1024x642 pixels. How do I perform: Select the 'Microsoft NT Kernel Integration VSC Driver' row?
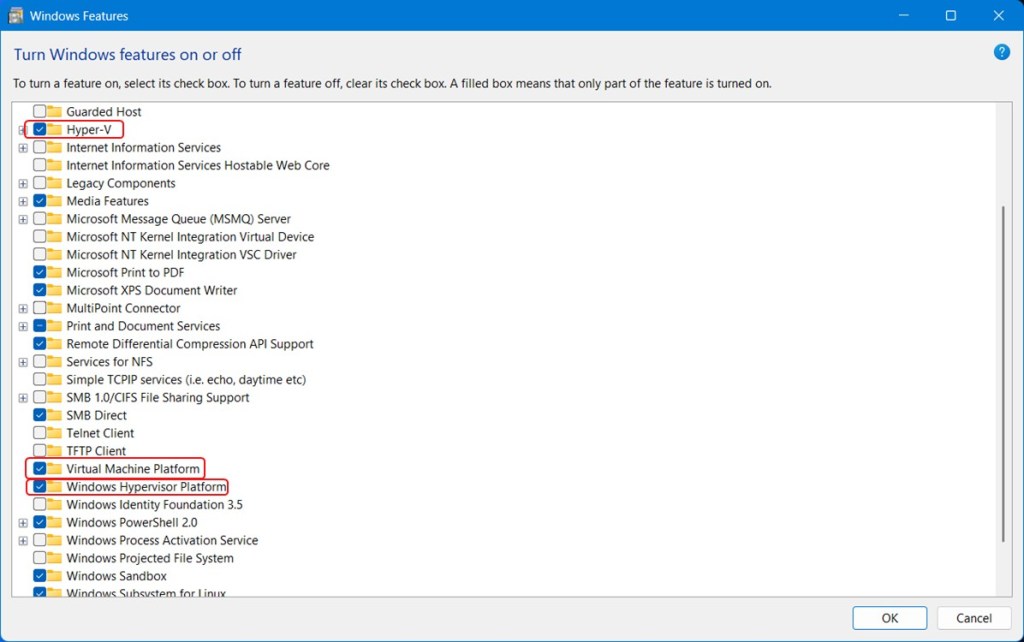pos(181,254)
